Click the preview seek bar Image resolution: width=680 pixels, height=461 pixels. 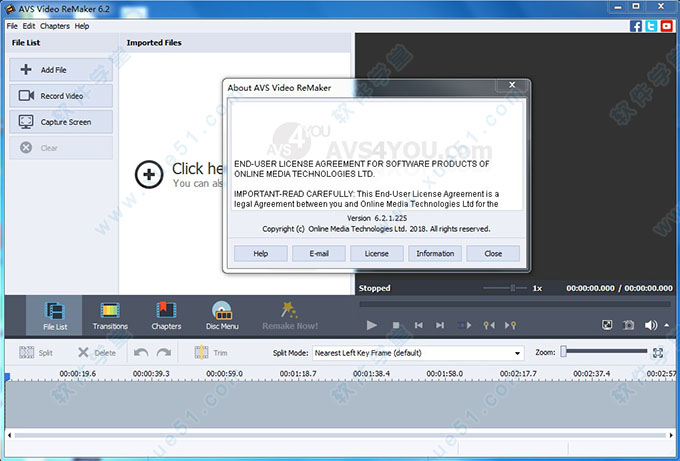(x=515, y=304)
